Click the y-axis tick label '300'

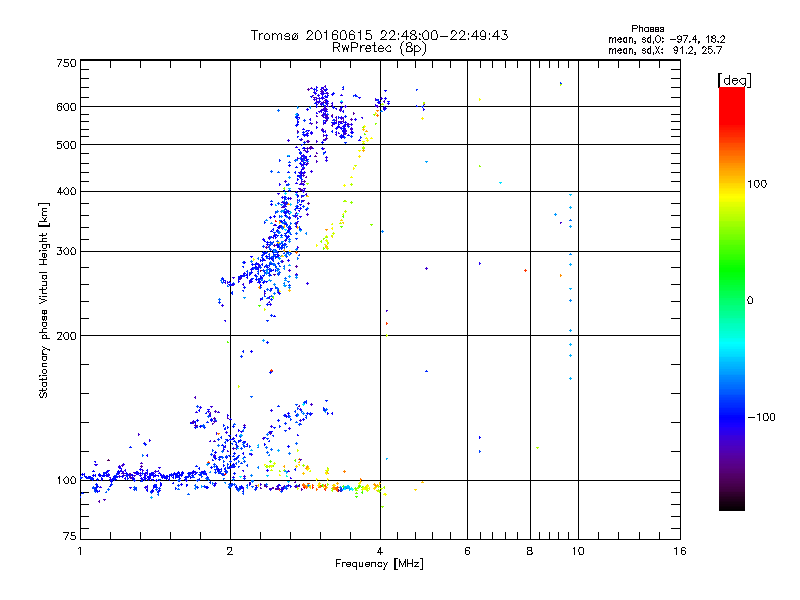coord(67,252)
